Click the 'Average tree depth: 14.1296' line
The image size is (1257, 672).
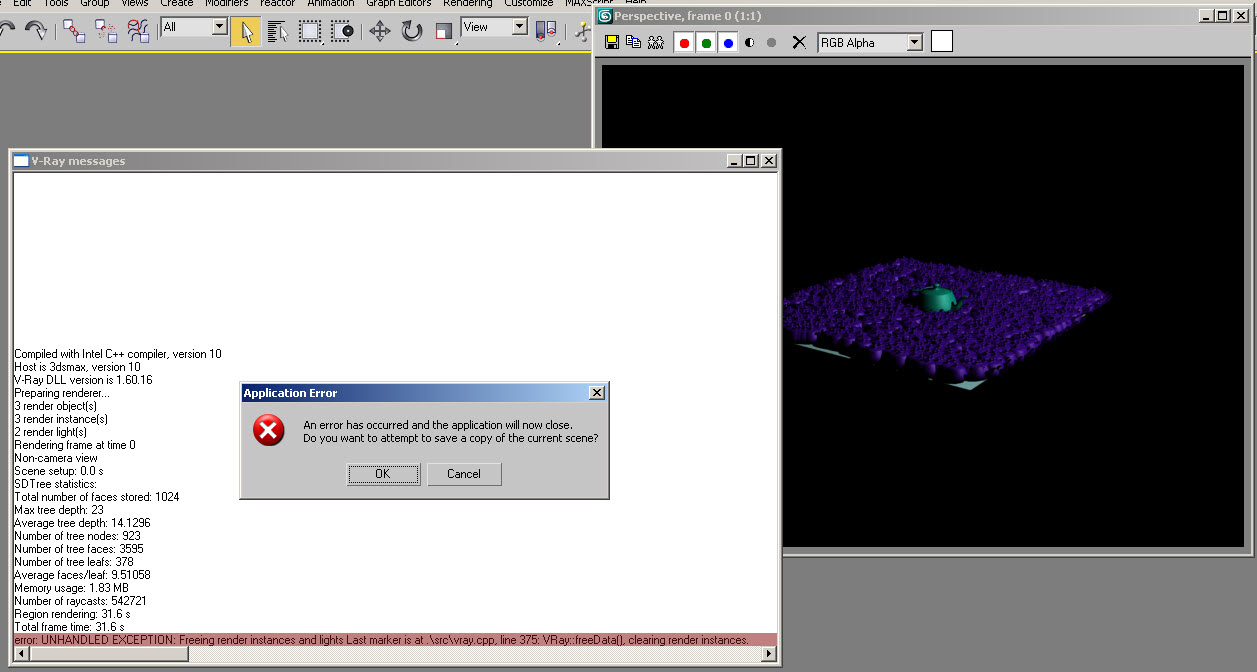82,523
